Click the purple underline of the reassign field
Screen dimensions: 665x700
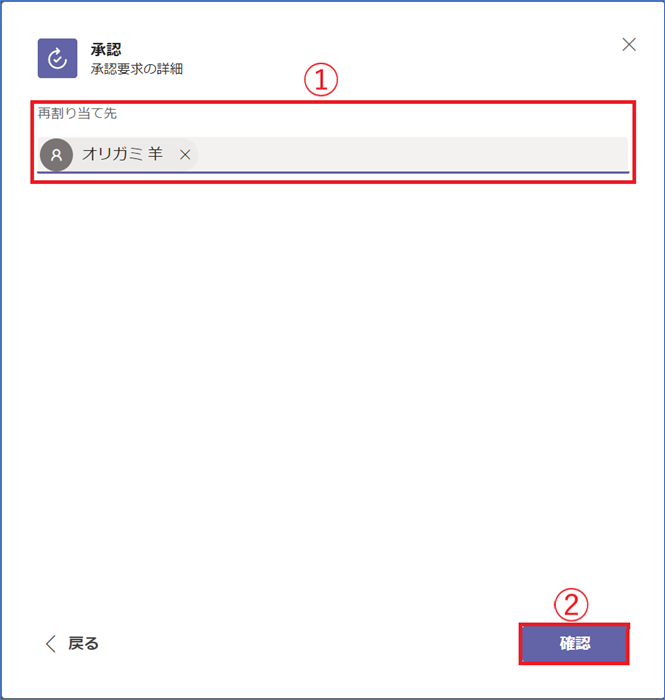(x=333, y=172)
